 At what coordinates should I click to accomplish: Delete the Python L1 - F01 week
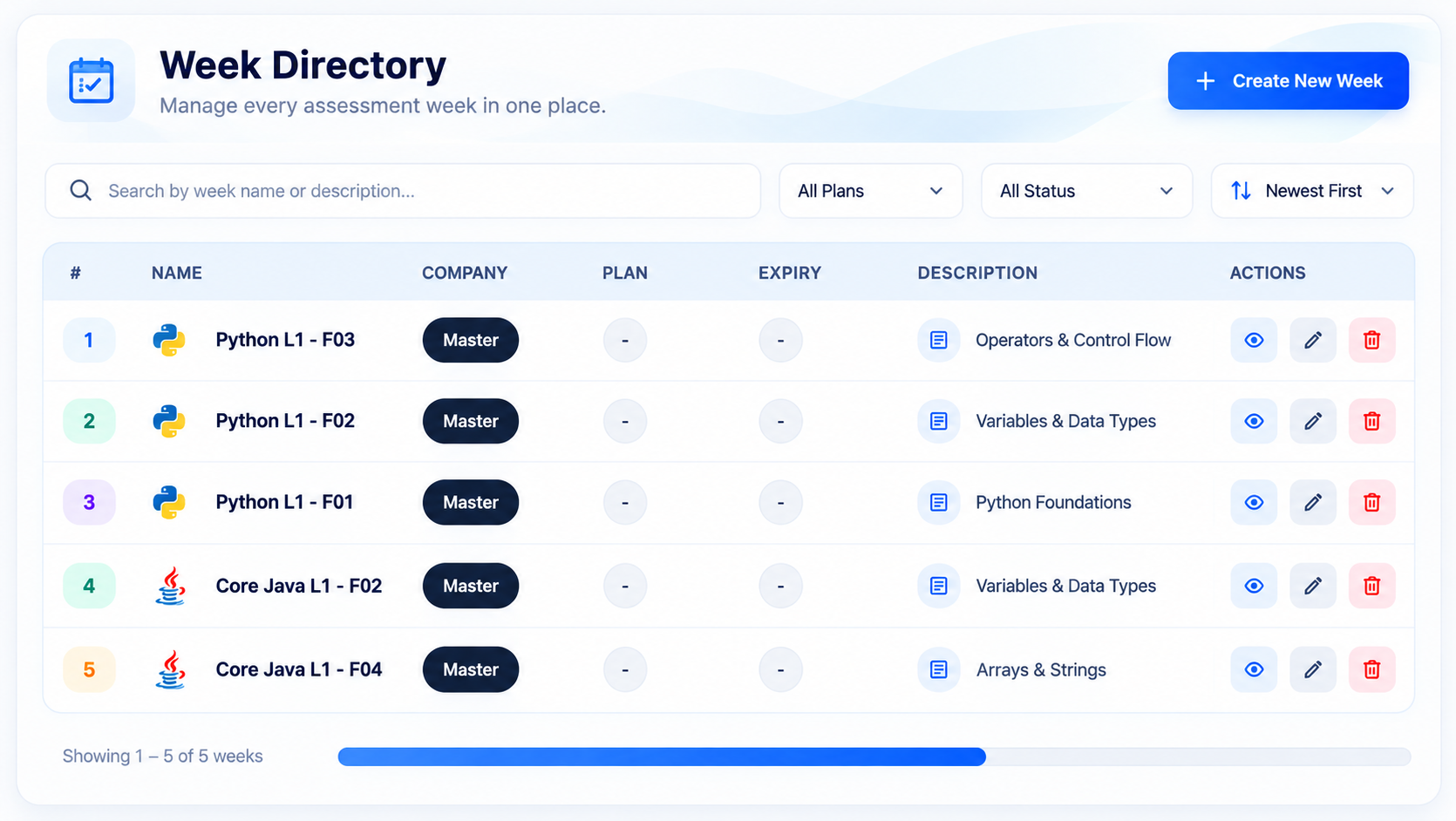tap(1371, 502)
